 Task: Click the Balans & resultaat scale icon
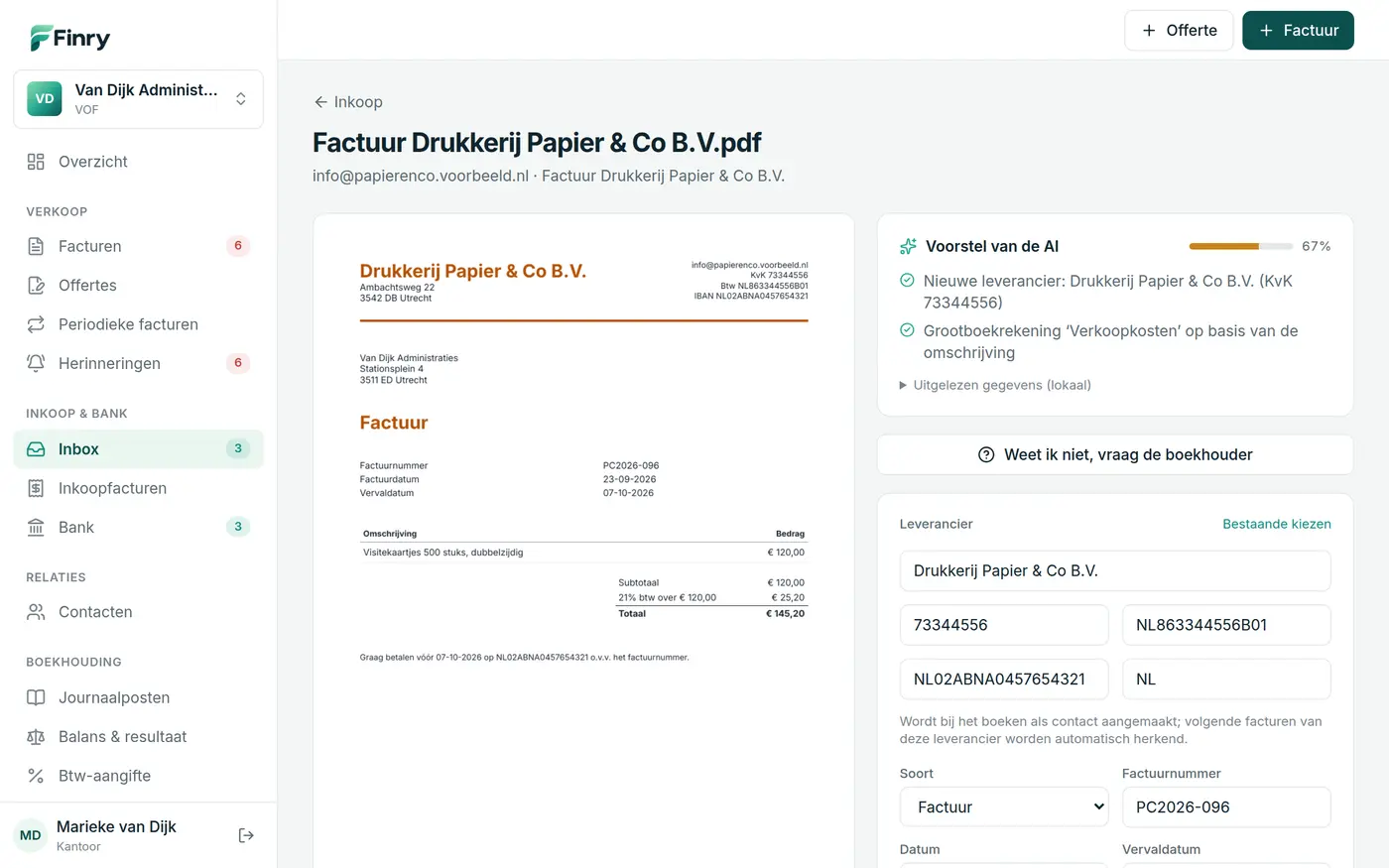(36, 737)
